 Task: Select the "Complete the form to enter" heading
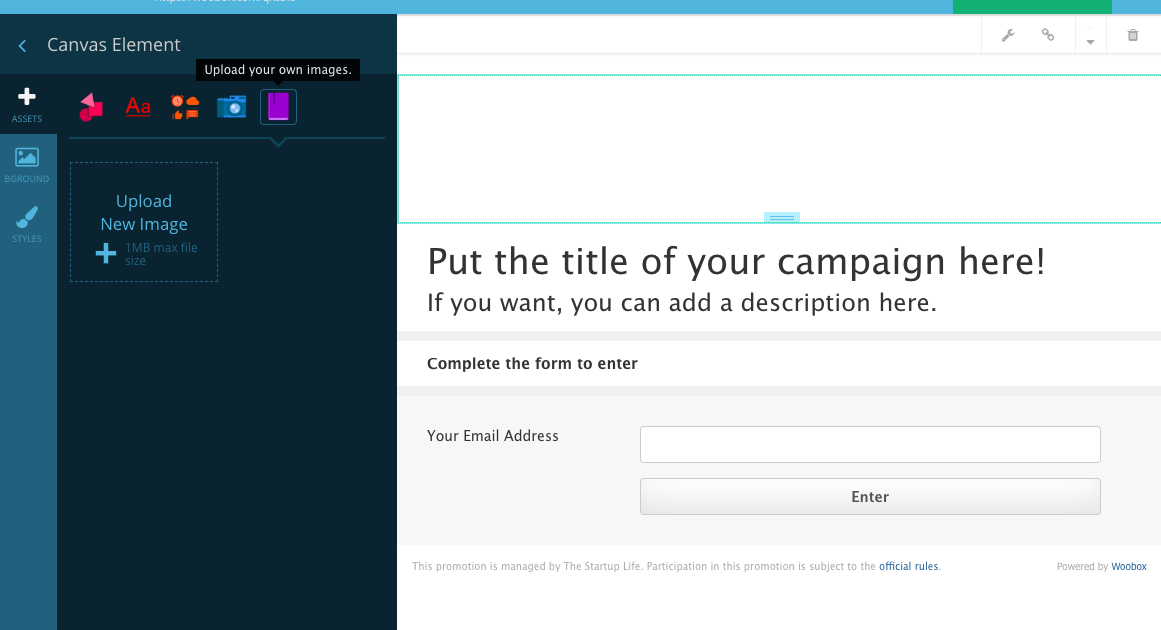tap(532, 363)
